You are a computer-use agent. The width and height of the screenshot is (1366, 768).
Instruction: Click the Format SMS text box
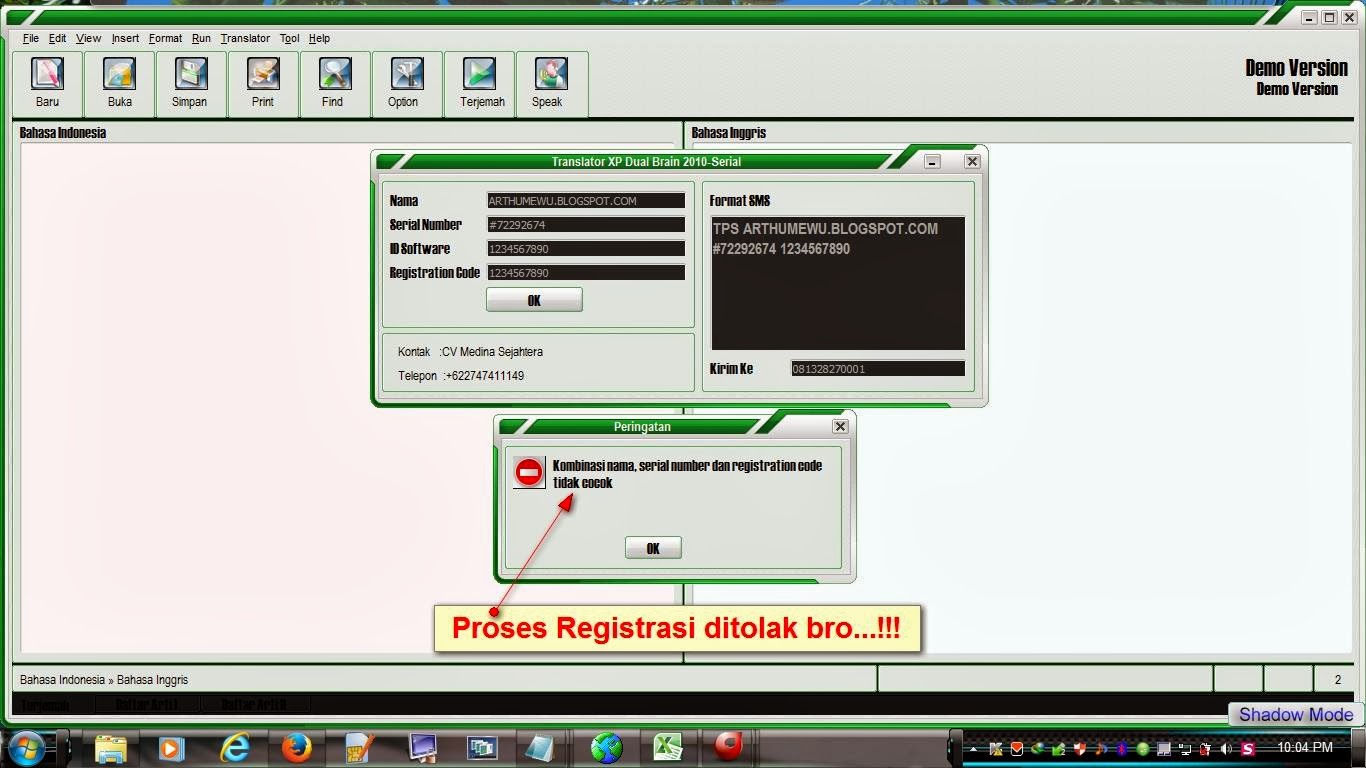coord(838,283)
